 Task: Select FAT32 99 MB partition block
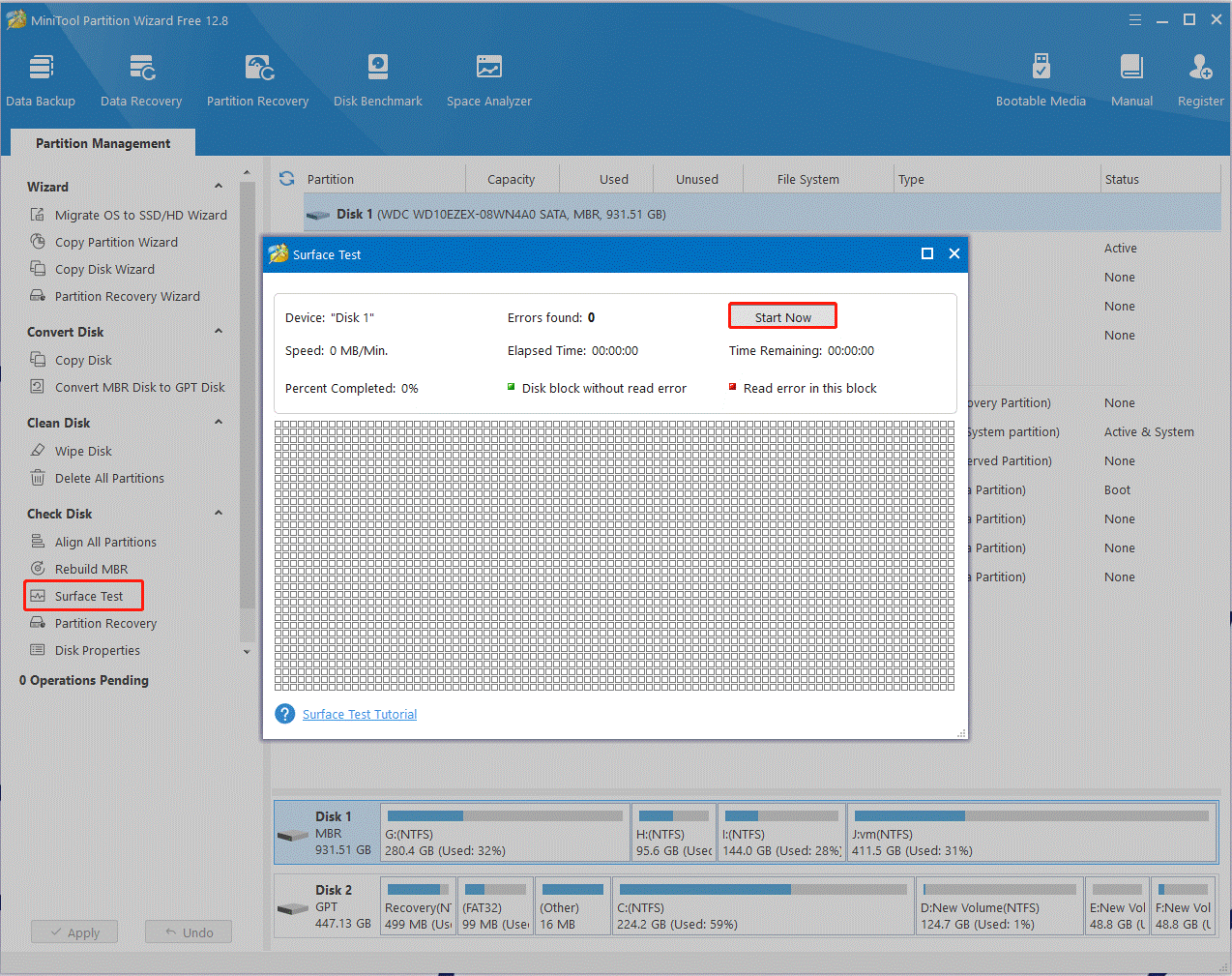pos(495,906)
